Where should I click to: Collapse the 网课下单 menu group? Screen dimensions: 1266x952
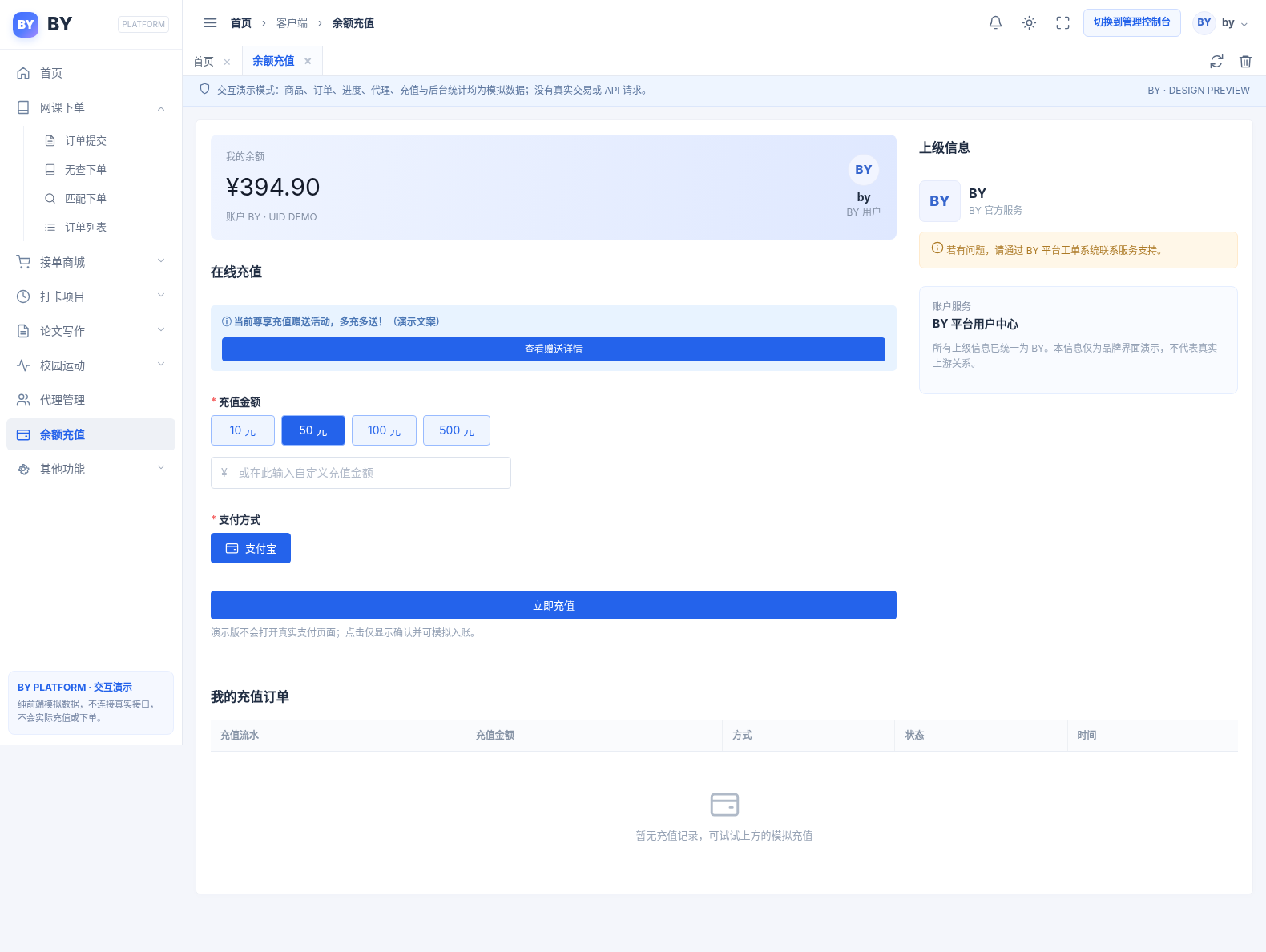[91, 107]
